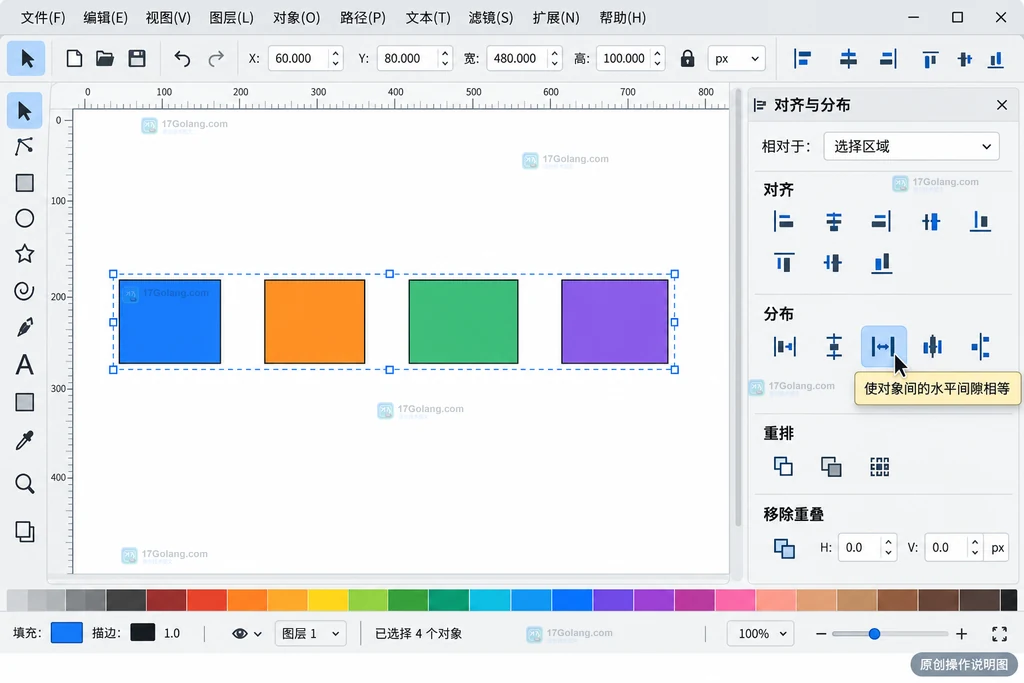Open the 图层 1 layer dropdown

(x=310, y=633)
